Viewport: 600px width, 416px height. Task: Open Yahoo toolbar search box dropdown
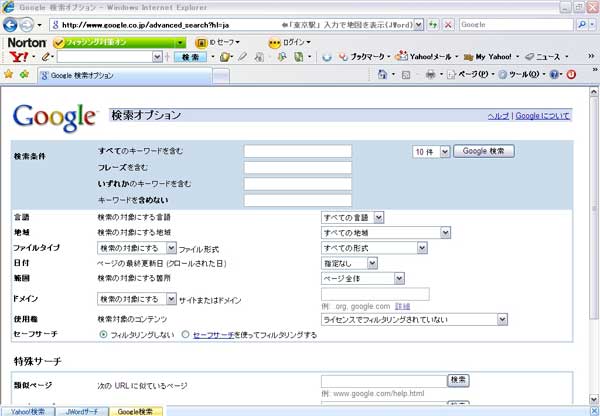point(157,57)
